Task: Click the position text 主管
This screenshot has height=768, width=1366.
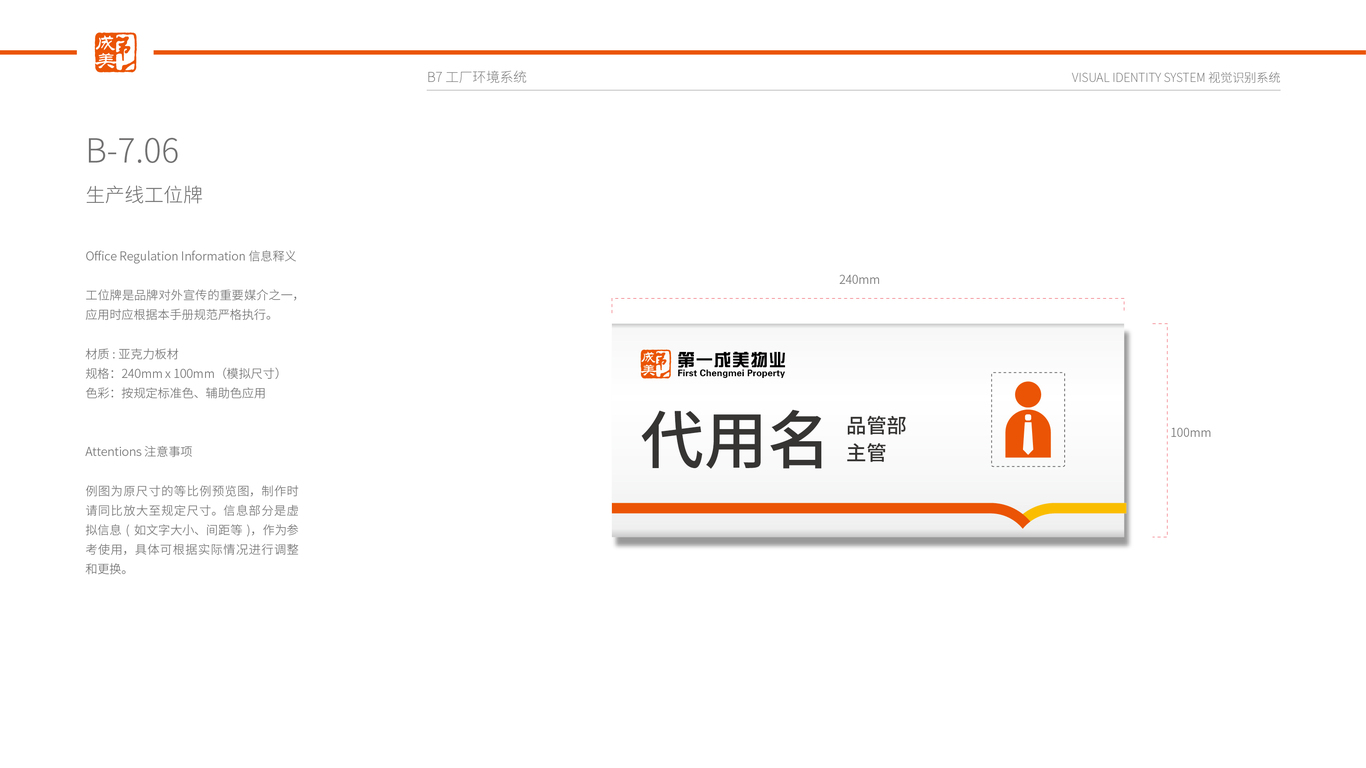Action: [866, 453]
